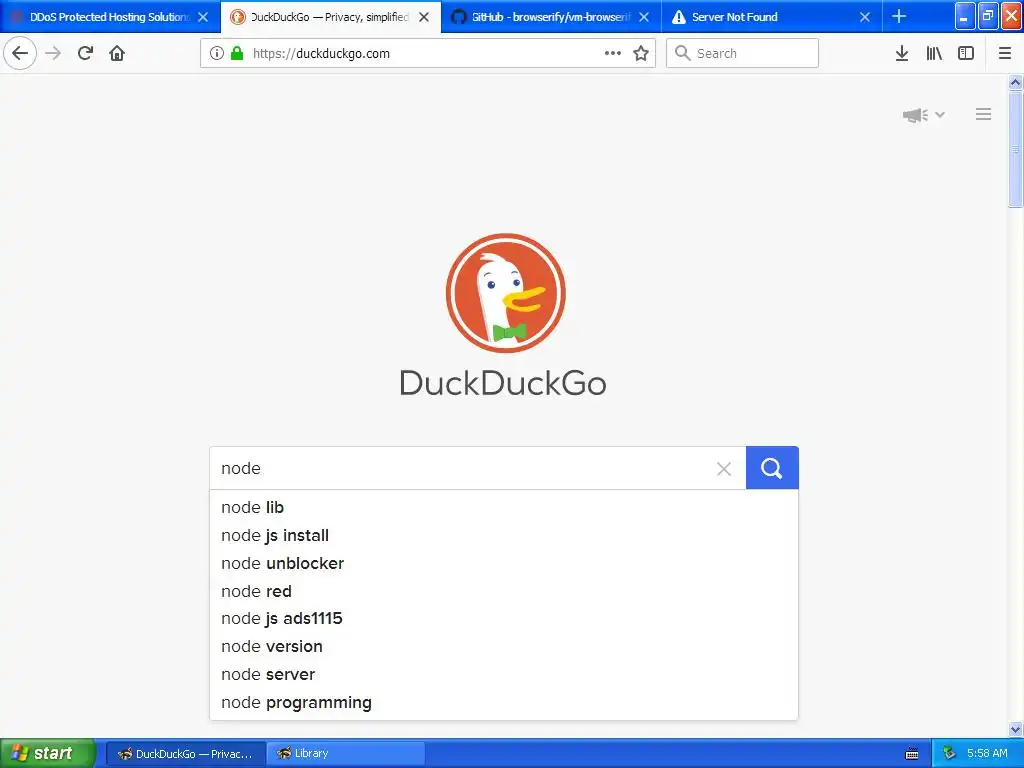Open the Windows Start button
This screenshot has height=768, width=1024.
click(48, 753)
